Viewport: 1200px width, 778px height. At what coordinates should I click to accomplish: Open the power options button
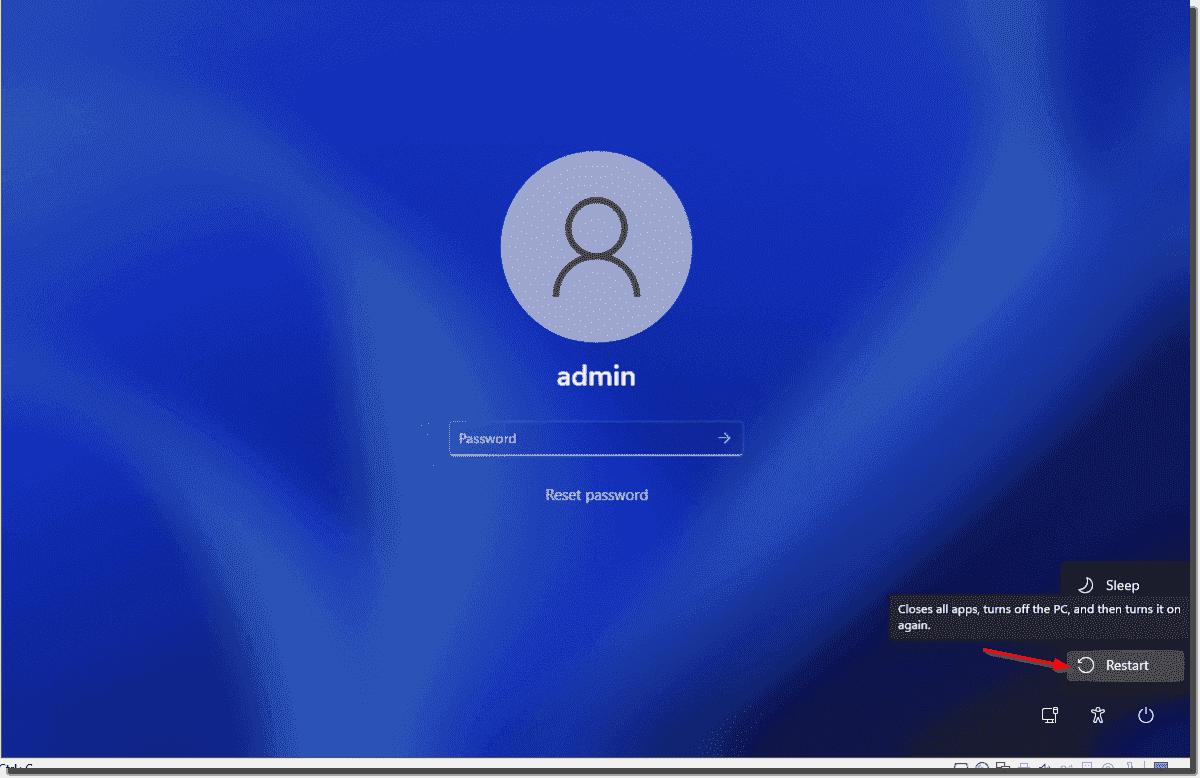pos(1146,715)
